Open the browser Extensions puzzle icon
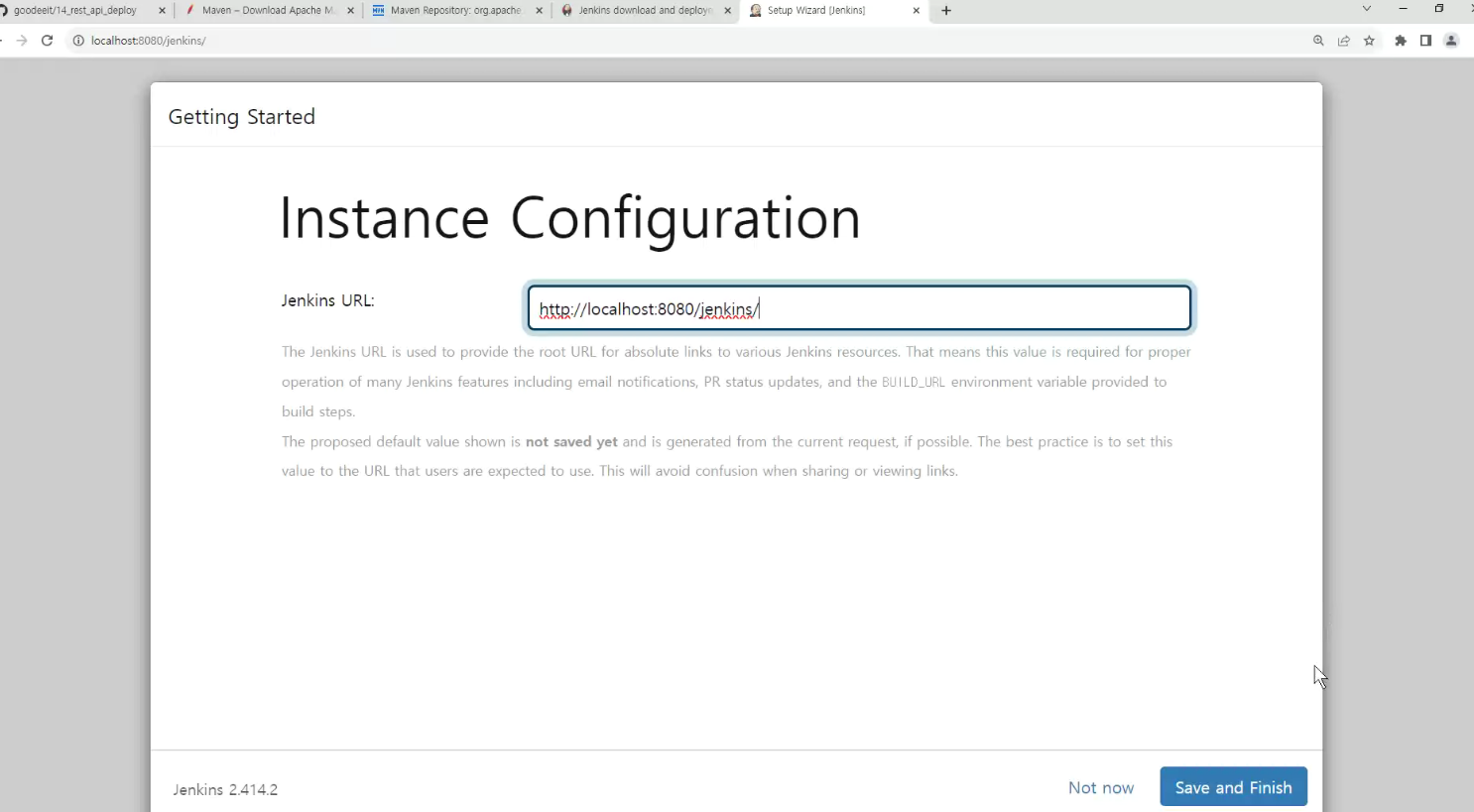 1401,41
